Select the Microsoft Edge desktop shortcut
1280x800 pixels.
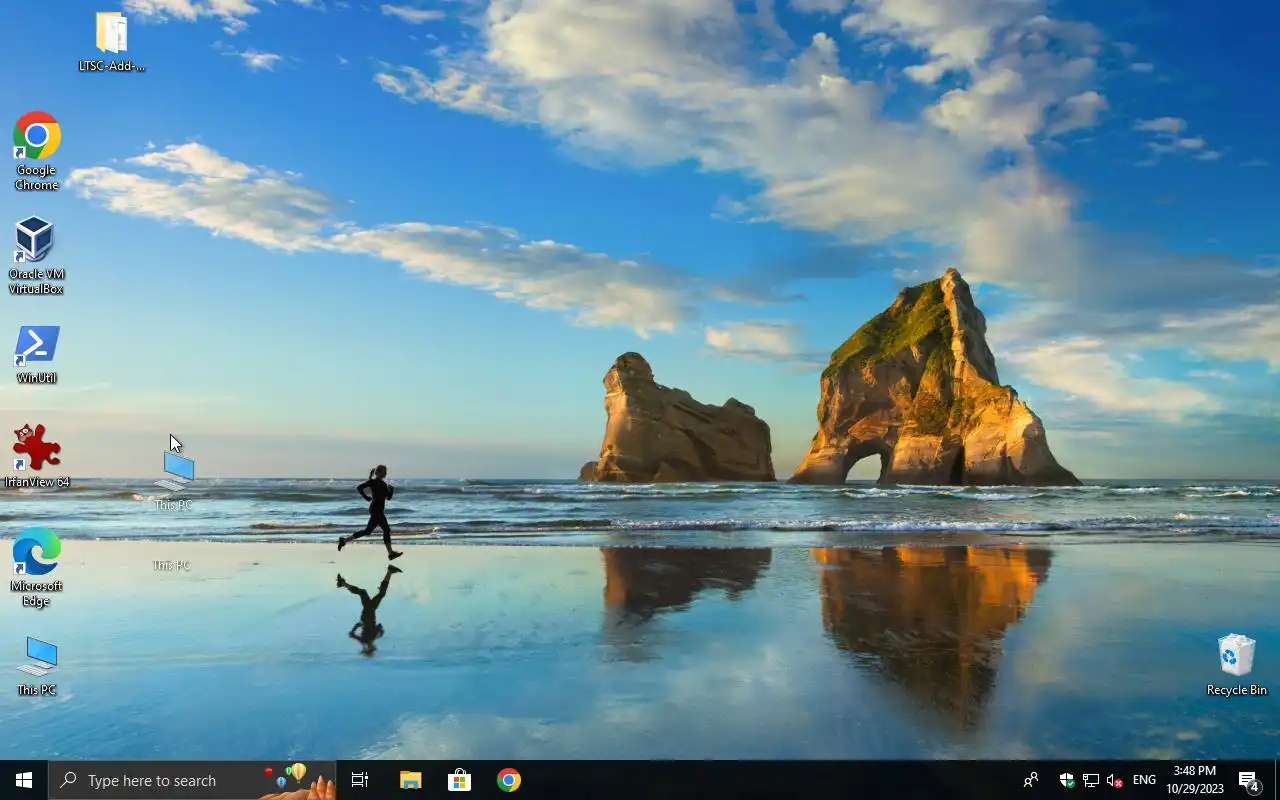(x=37, y=567)
